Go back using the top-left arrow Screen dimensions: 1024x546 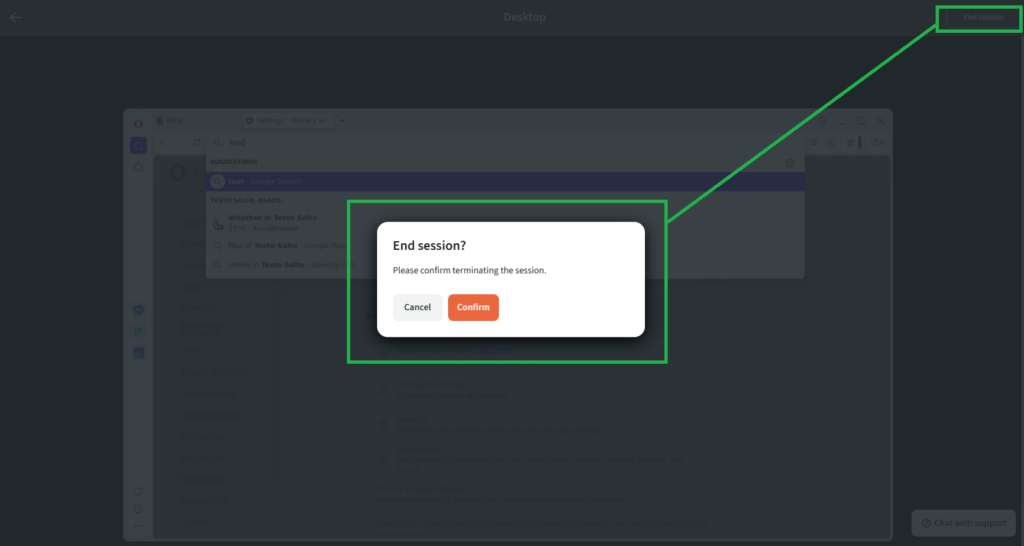(16, 17)
